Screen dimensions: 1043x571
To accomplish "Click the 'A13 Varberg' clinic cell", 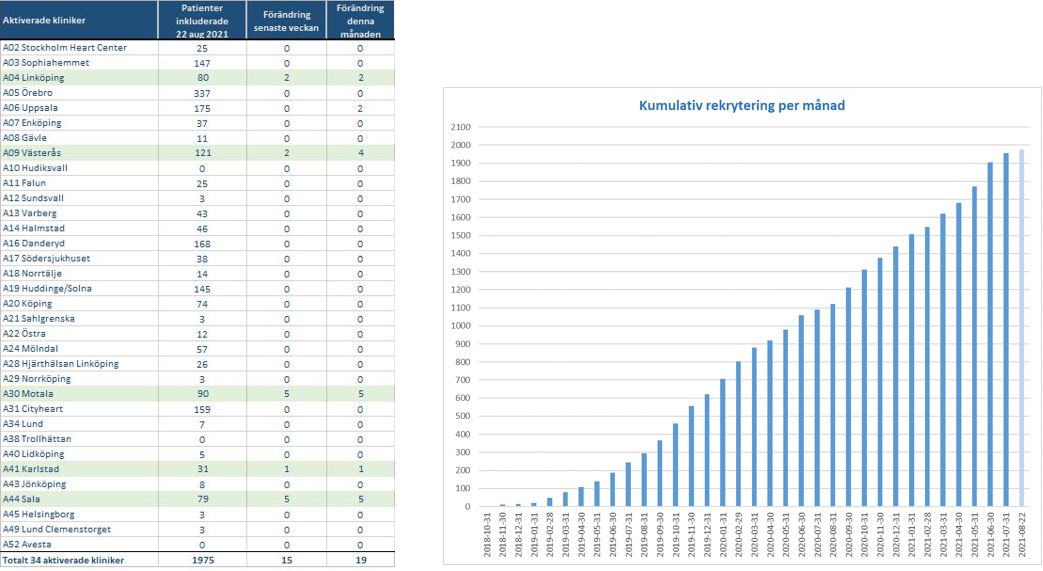I will [x=78, y=214].
